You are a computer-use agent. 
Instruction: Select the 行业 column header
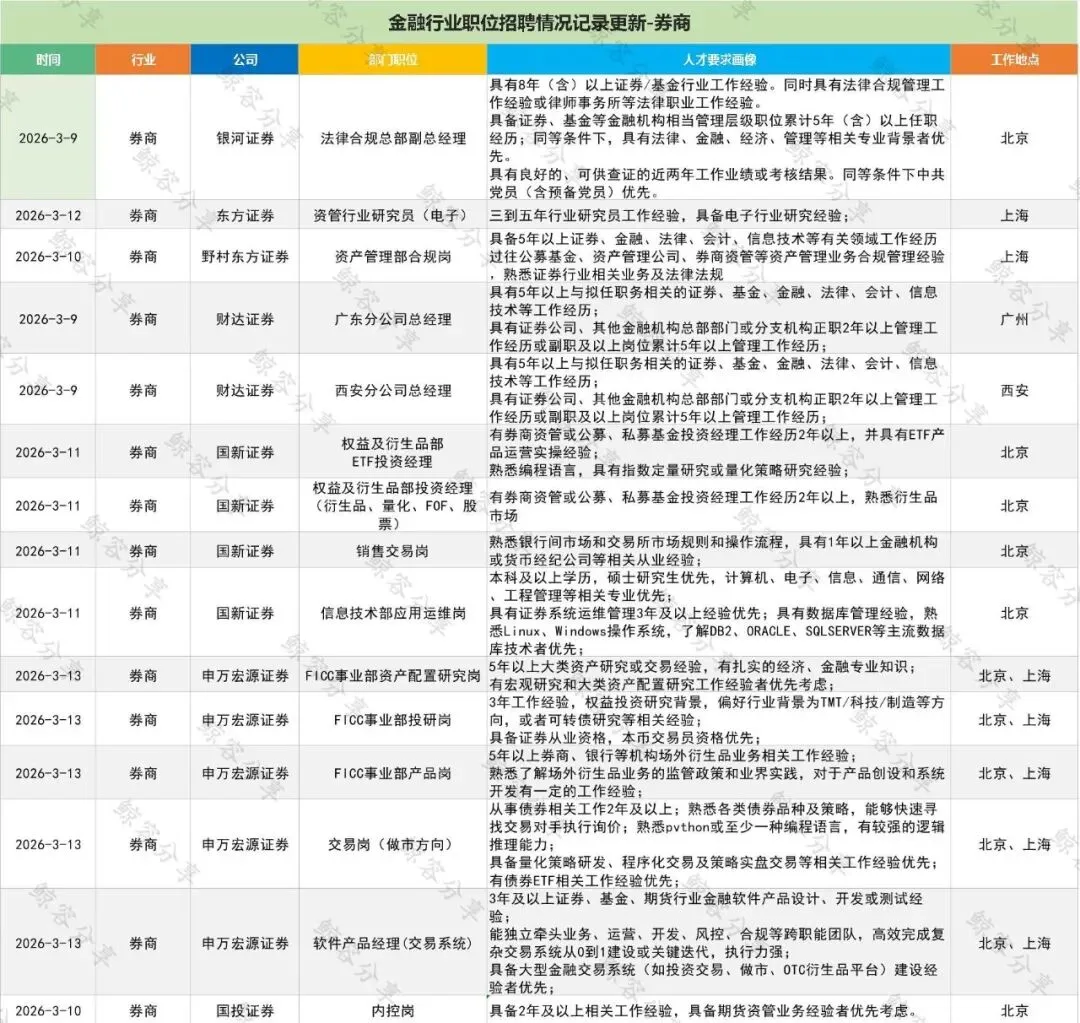(x=143, y=60)
